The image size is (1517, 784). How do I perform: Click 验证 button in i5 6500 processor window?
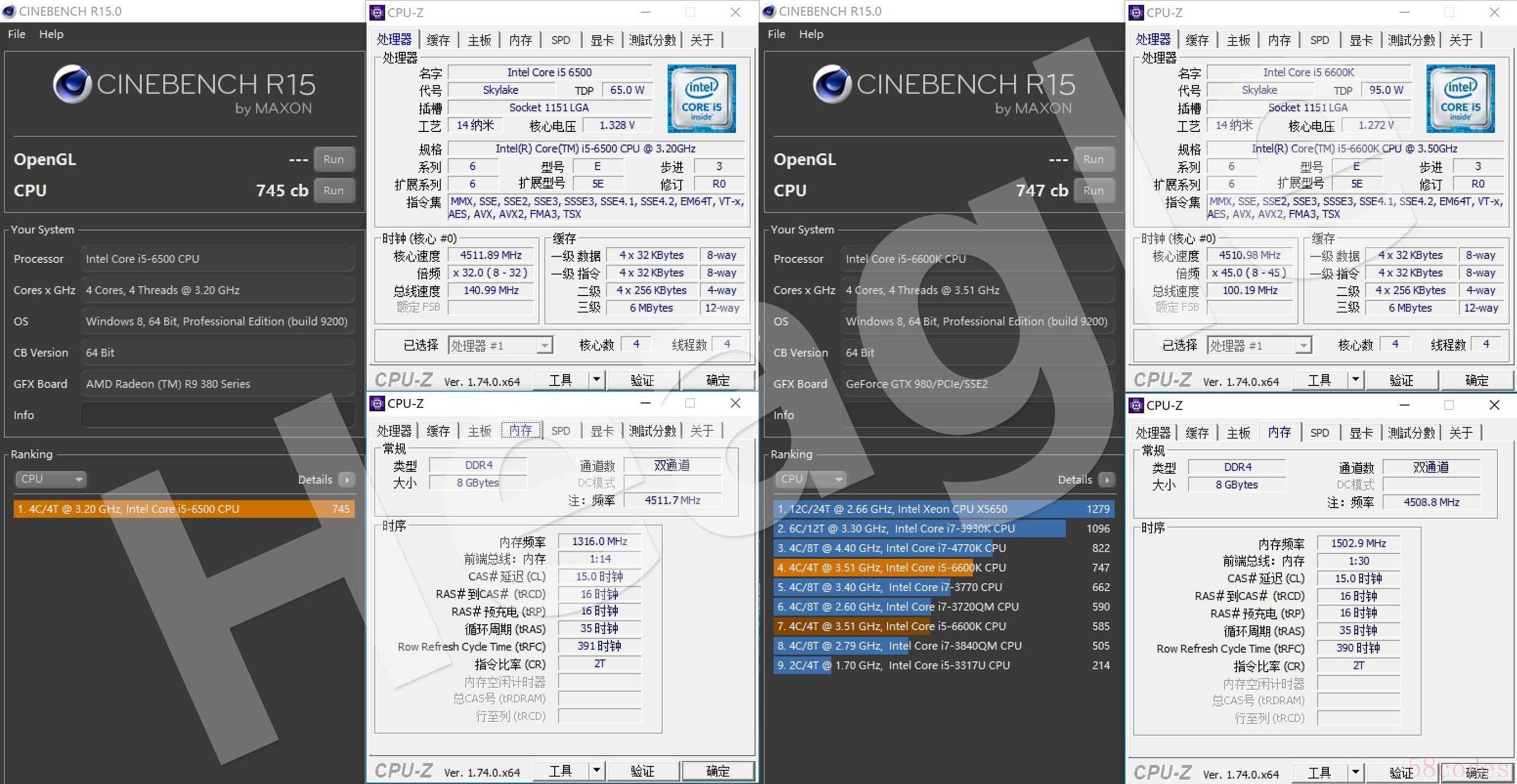pos(643,380)
